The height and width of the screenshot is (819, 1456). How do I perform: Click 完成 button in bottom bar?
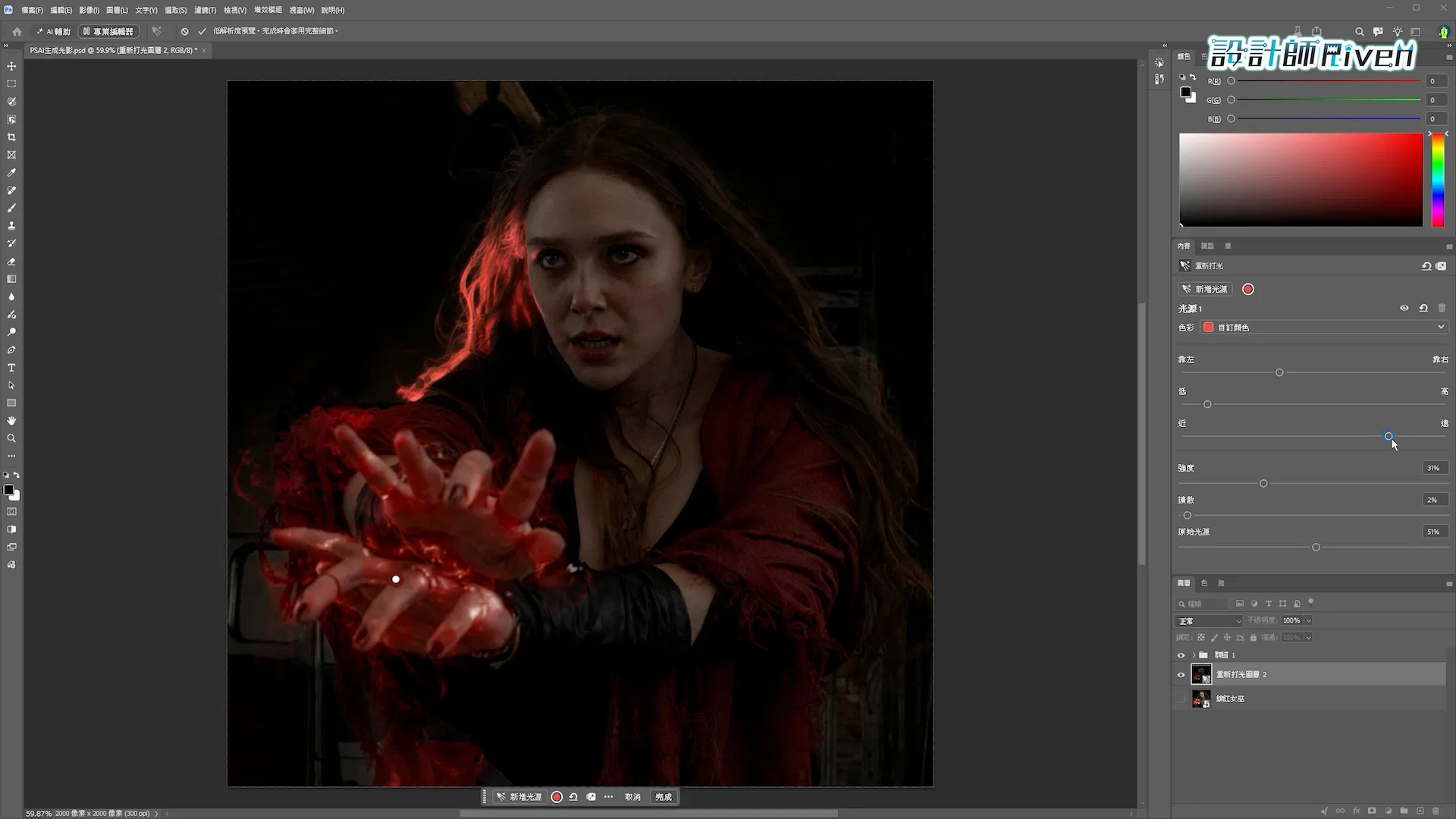664,797
